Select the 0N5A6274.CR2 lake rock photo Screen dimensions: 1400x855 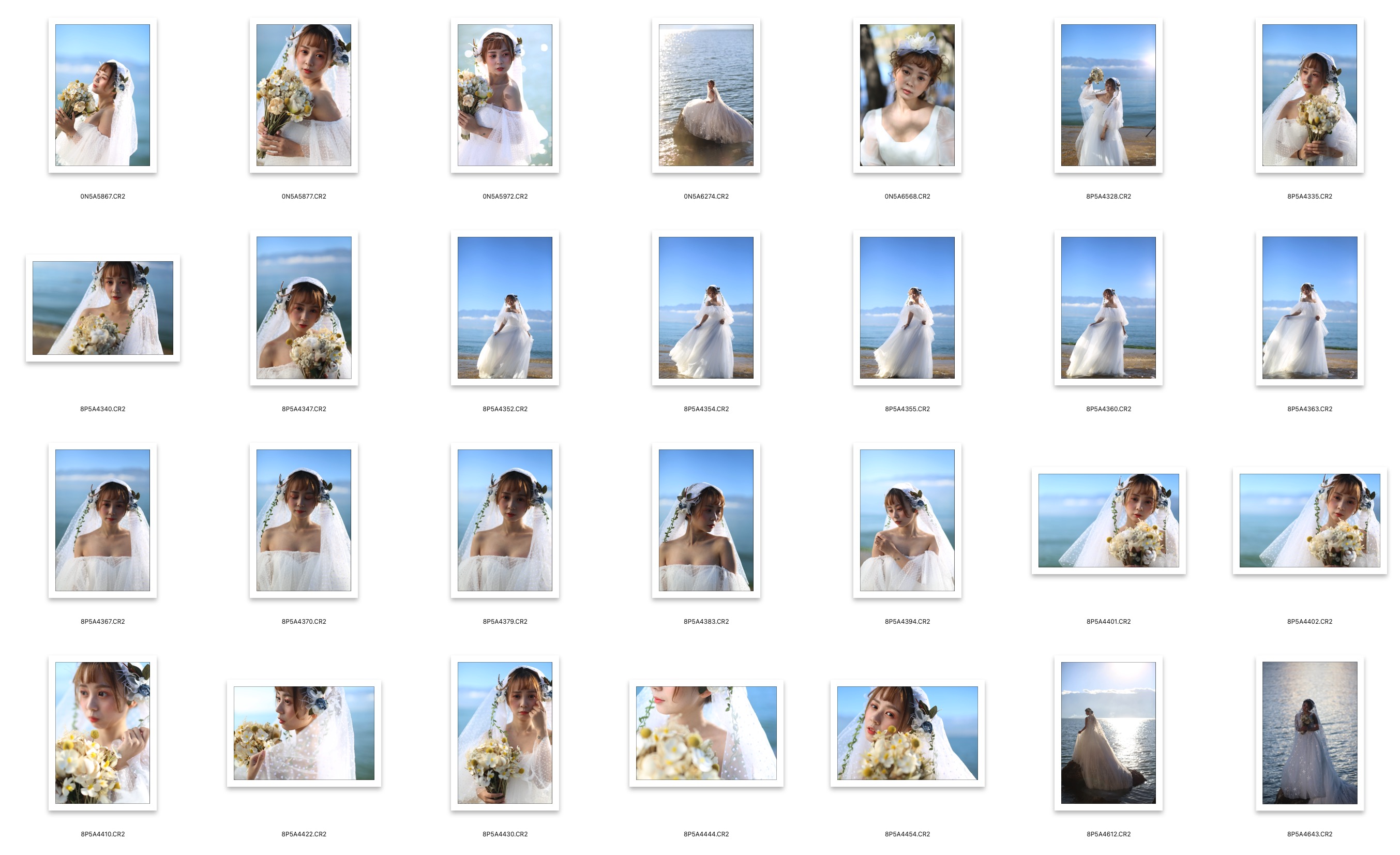pyautogui.click(x=705, y=95)
